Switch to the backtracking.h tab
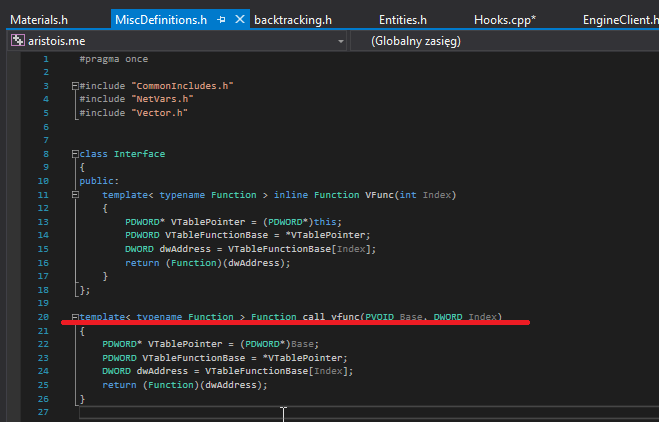 point(293,19)
